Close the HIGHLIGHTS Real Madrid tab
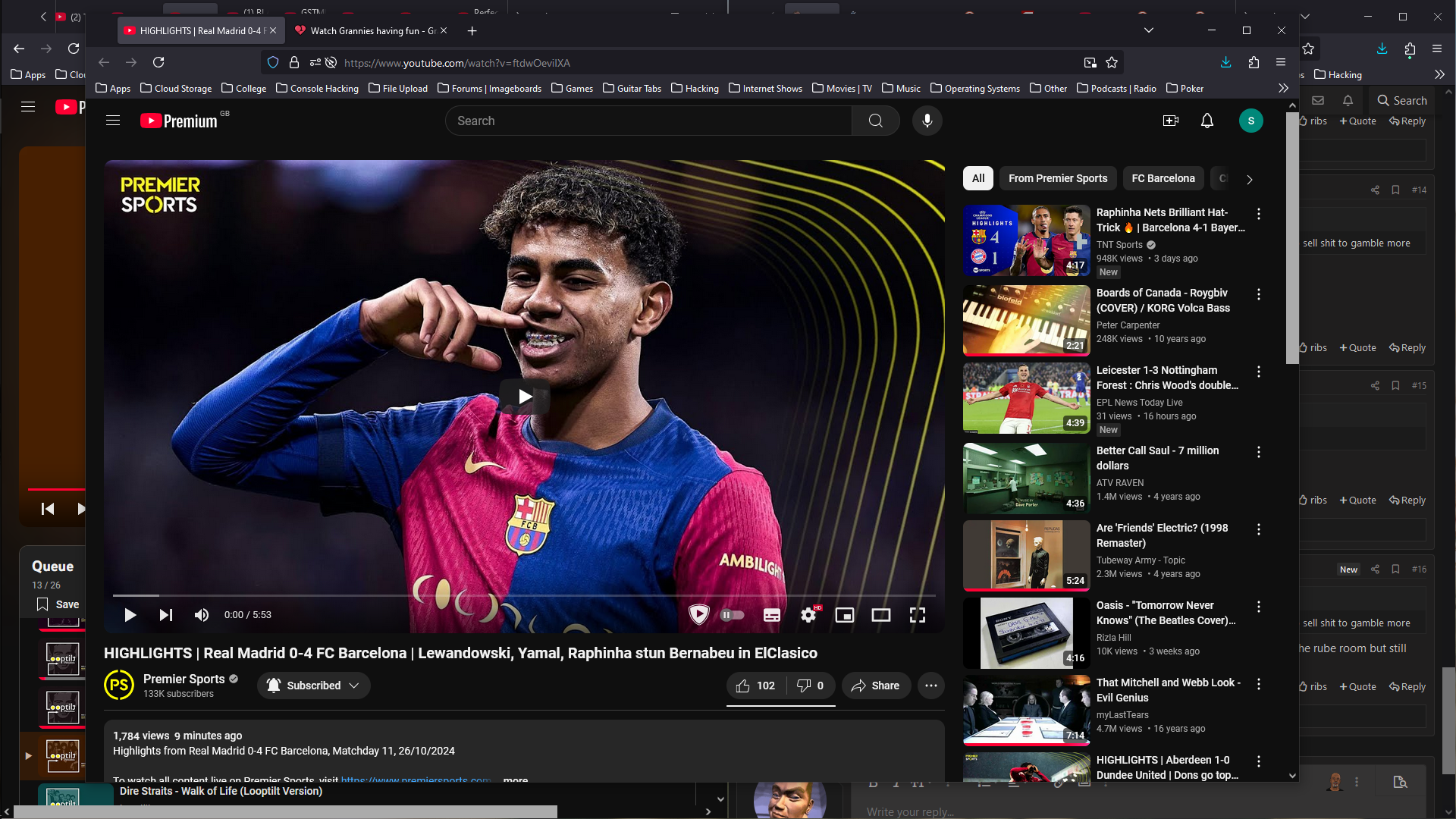This screenshot has height=819, width=1456. pyautogui.click(x=273, y=31)
